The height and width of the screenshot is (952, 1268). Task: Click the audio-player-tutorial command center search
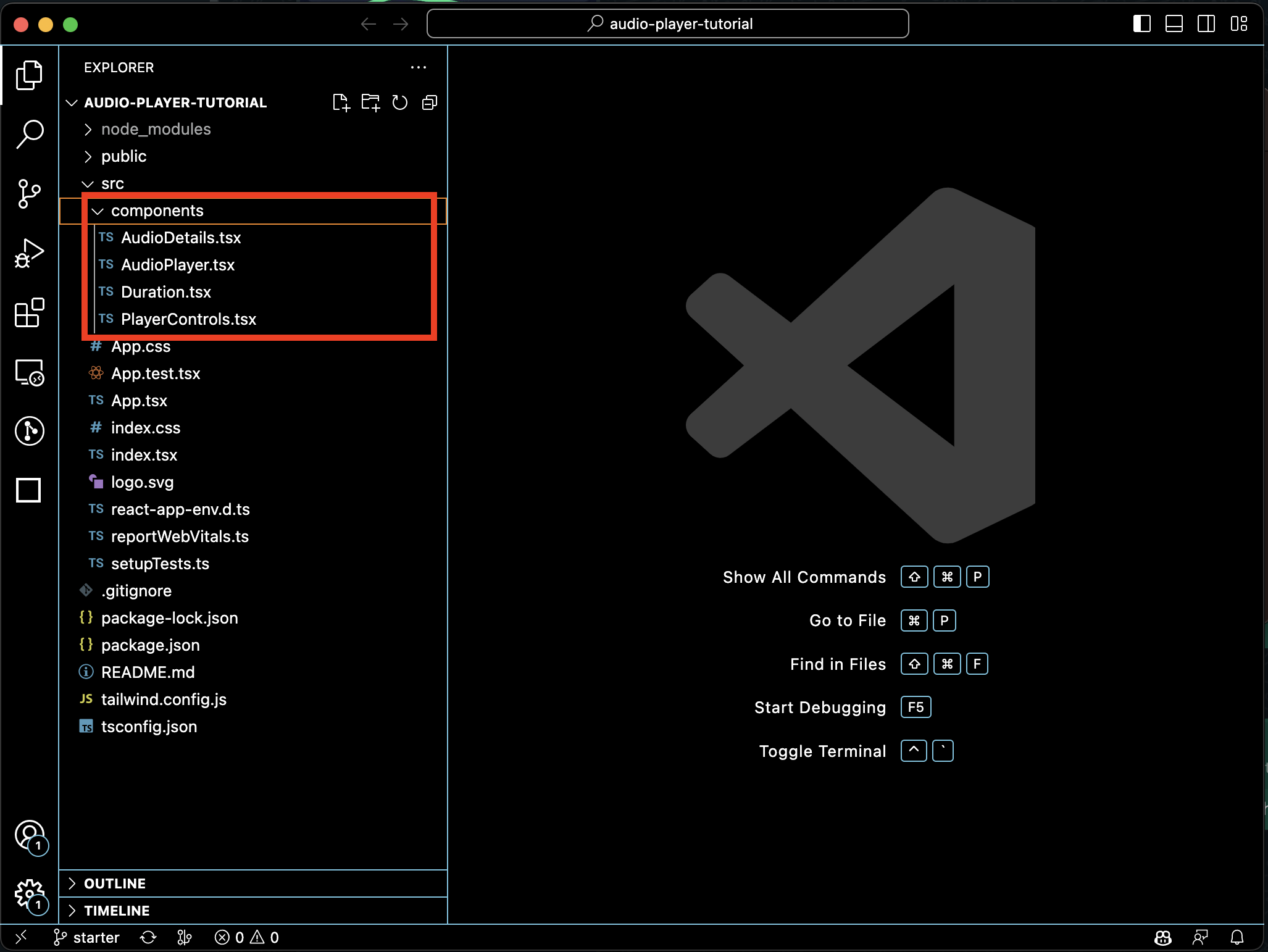[667, 24]
